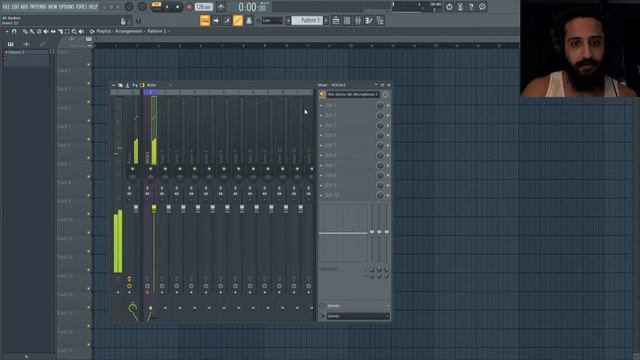Viewport: 640px width, 360px height.
Task: Click the Stop button in the transport
Action: click(x=178, y=7)
